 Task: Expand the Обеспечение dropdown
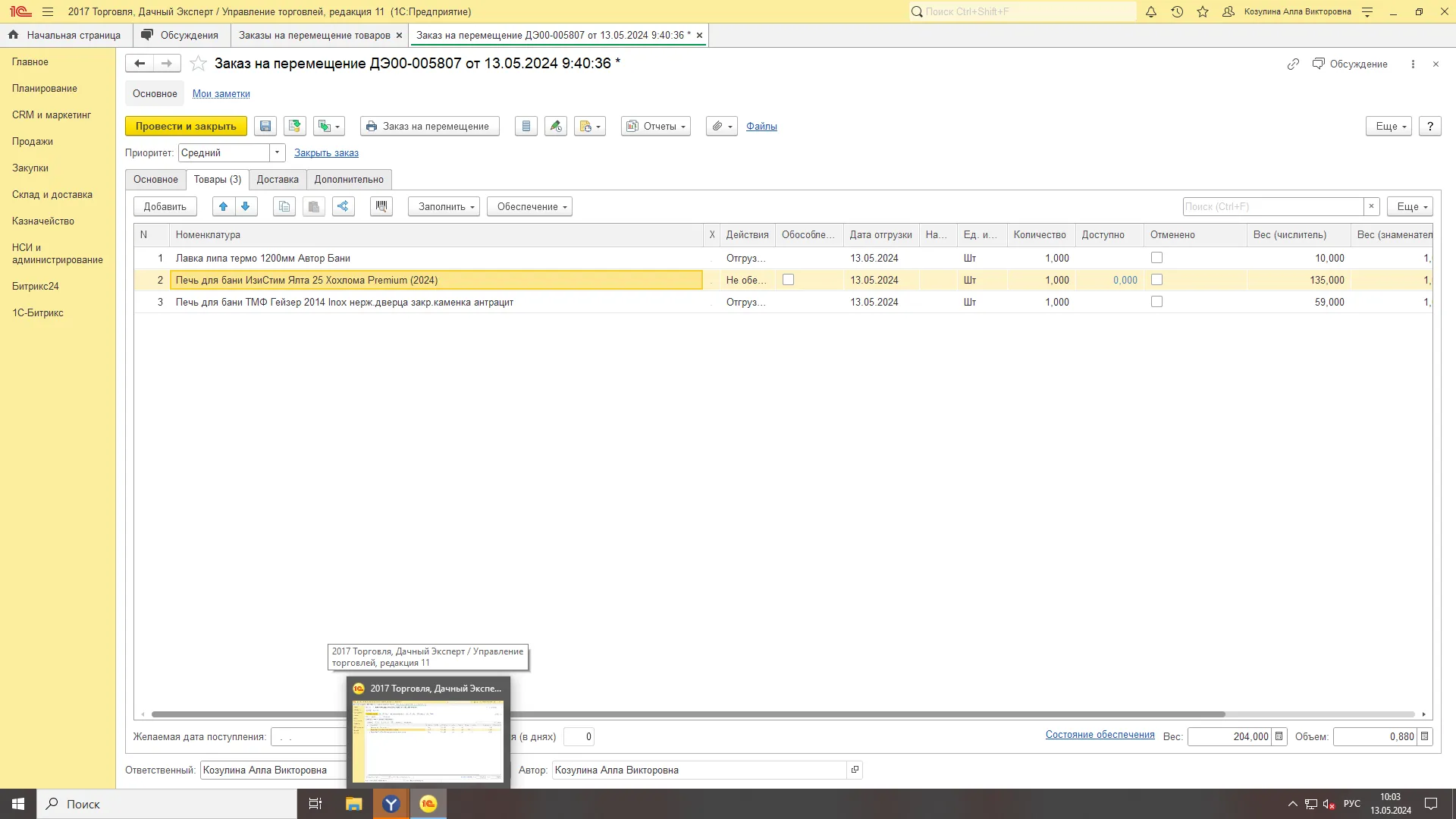pyautogui.click(x=529, y=206)
